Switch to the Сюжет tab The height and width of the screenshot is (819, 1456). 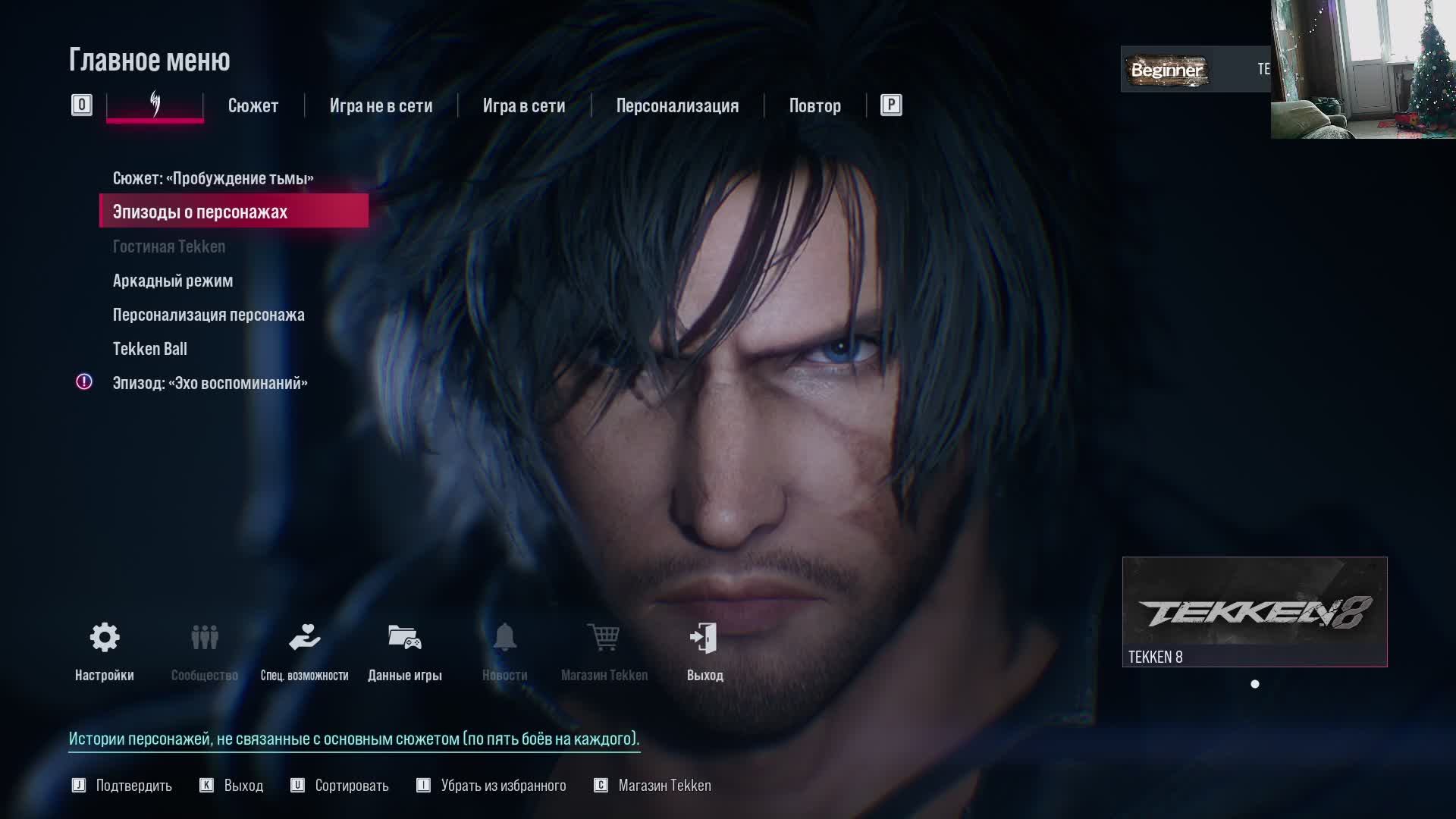[x=253, y=105]
